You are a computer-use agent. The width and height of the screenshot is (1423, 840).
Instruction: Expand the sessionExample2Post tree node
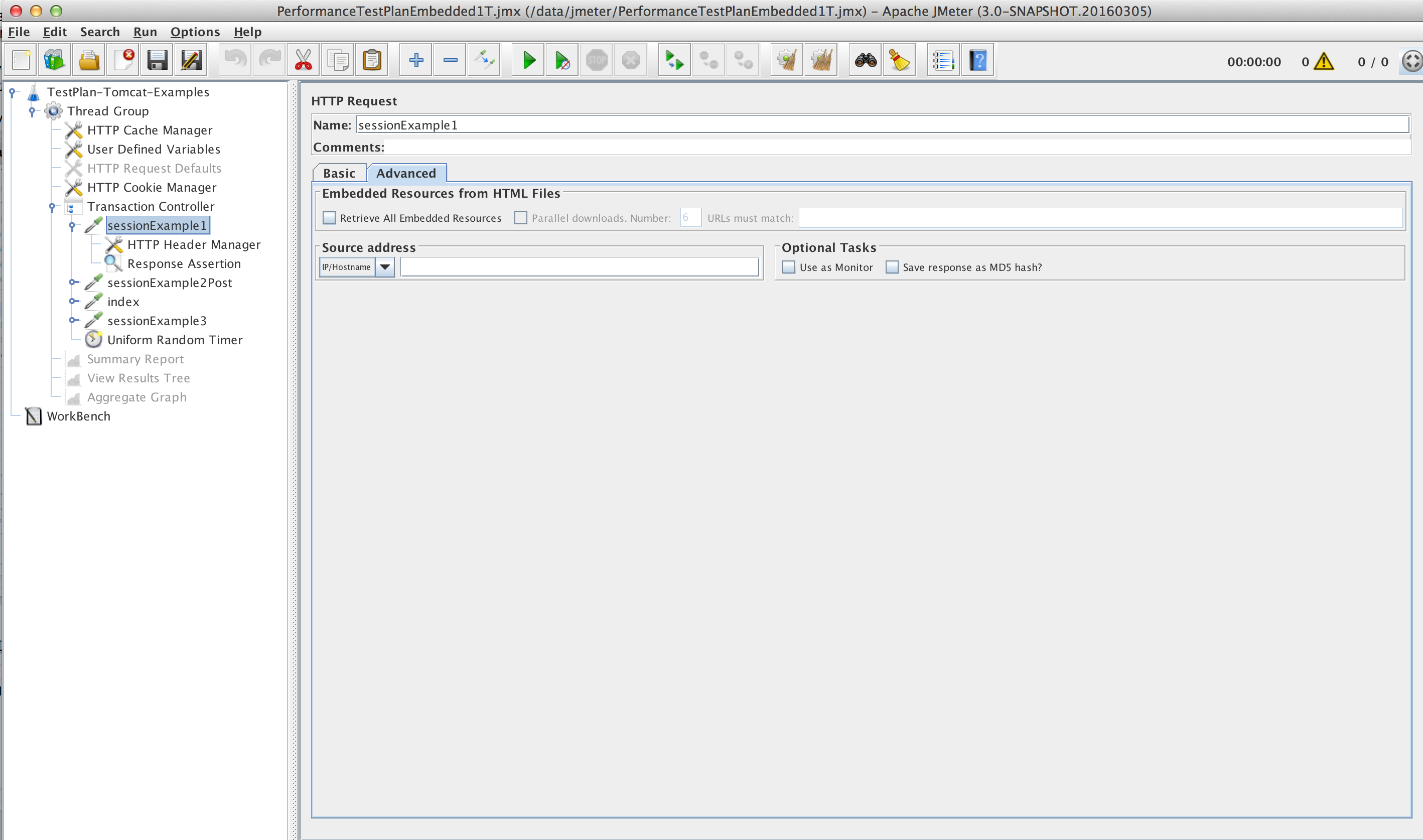73,283
